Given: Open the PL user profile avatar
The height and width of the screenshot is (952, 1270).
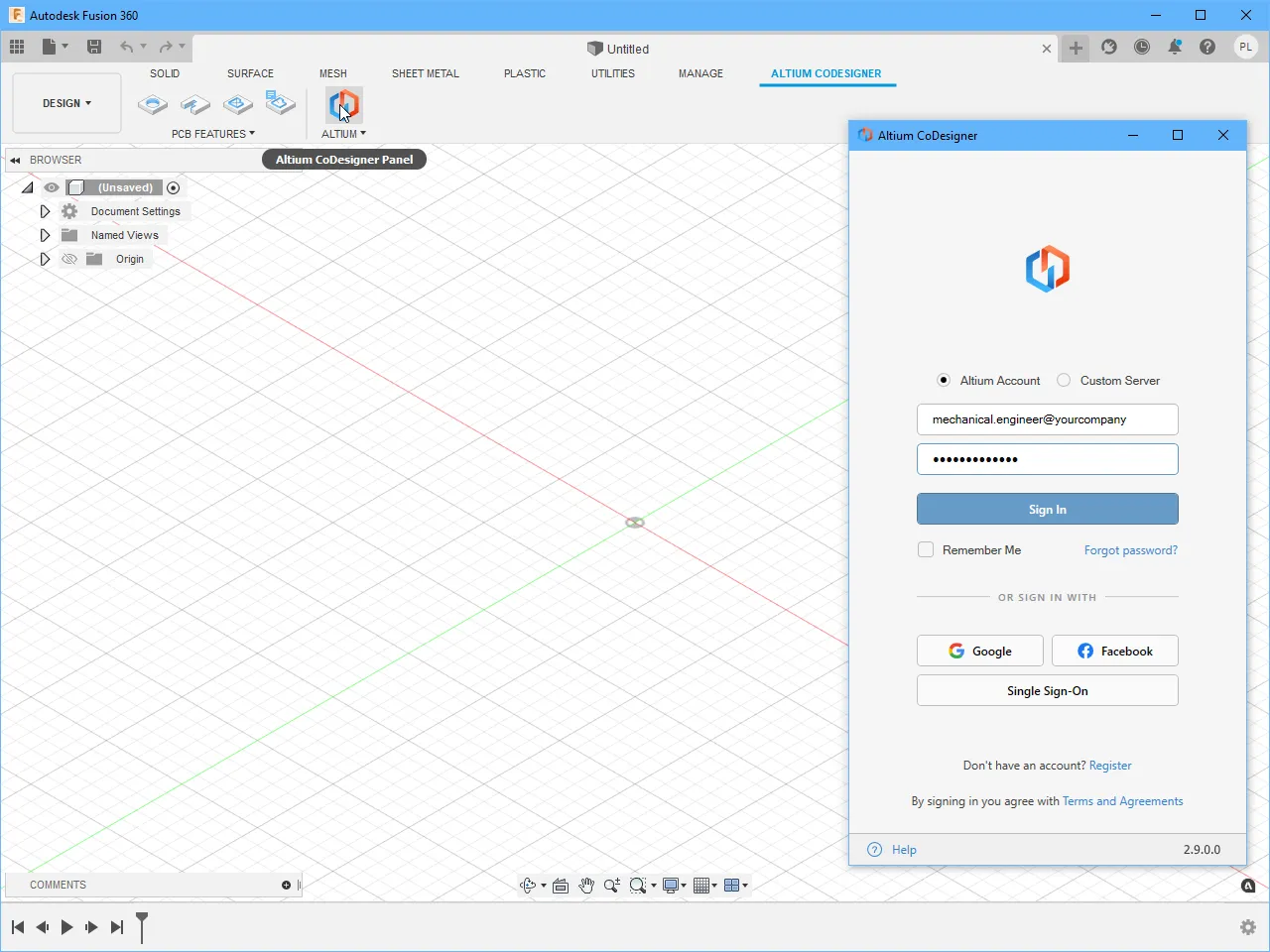Looking at the screenshot, I should coord(1246,47).
